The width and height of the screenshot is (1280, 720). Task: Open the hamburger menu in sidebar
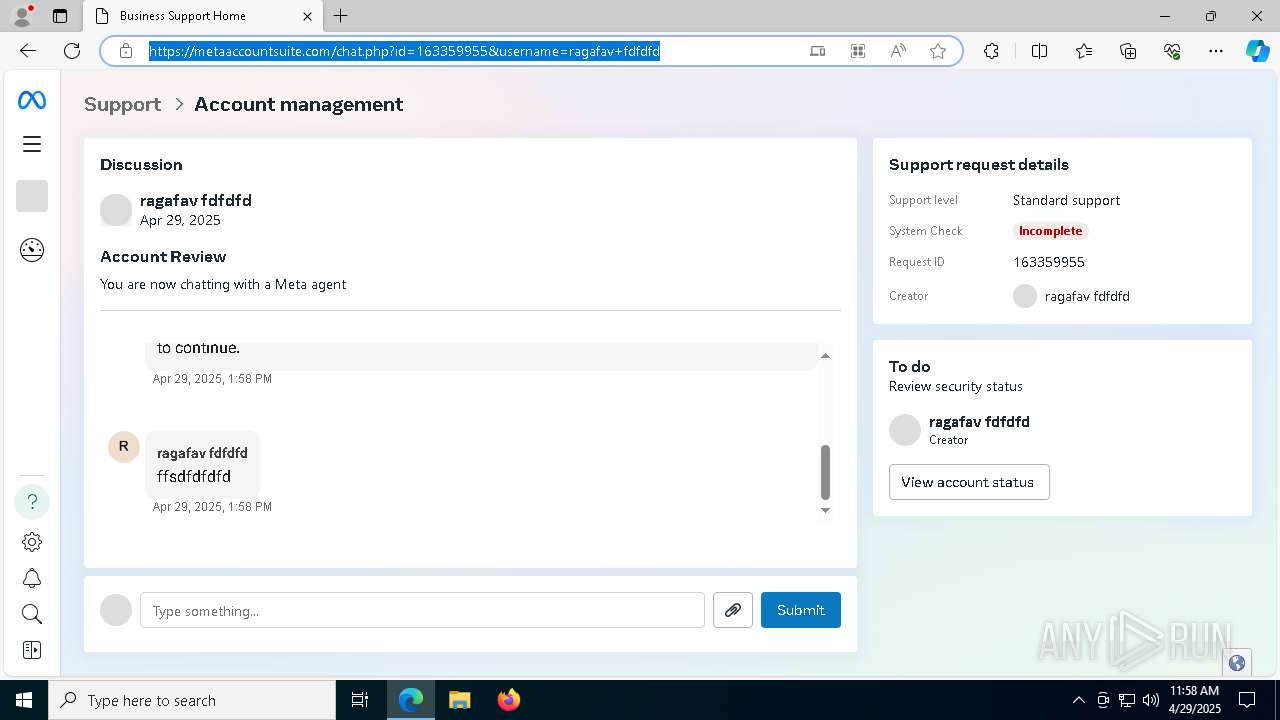click(32, 144)
